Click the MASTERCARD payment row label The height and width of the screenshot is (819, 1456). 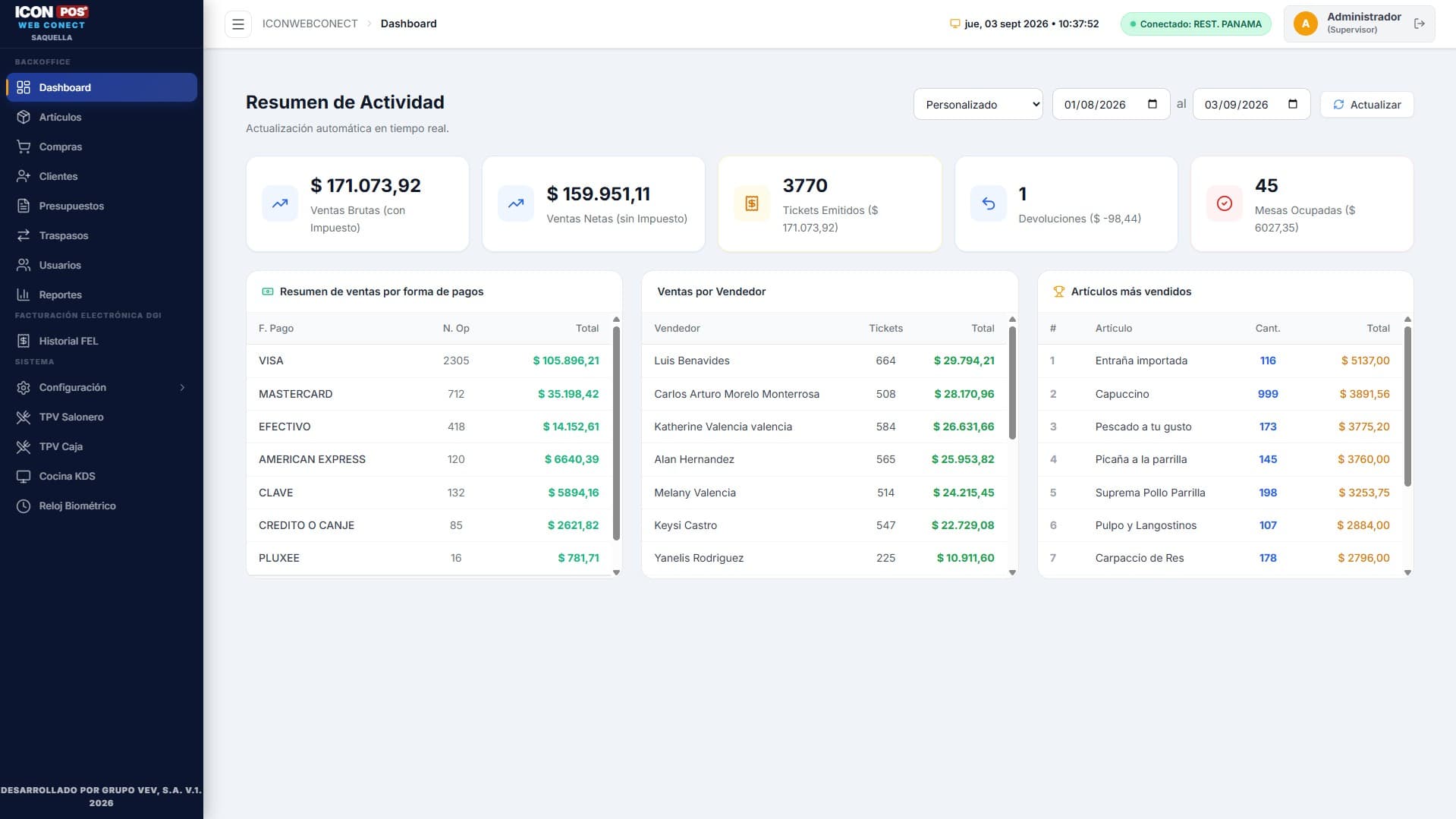coord(295,394)
